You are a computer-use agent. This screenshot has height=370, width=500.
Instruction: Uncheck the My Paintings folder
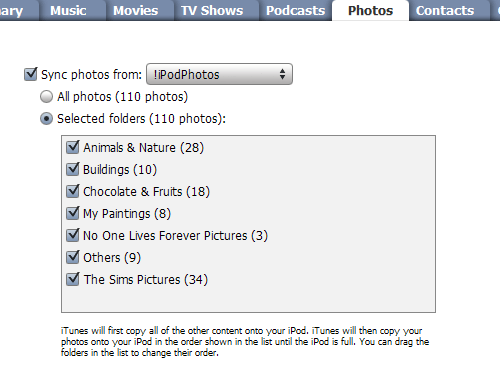pos(73,213)
